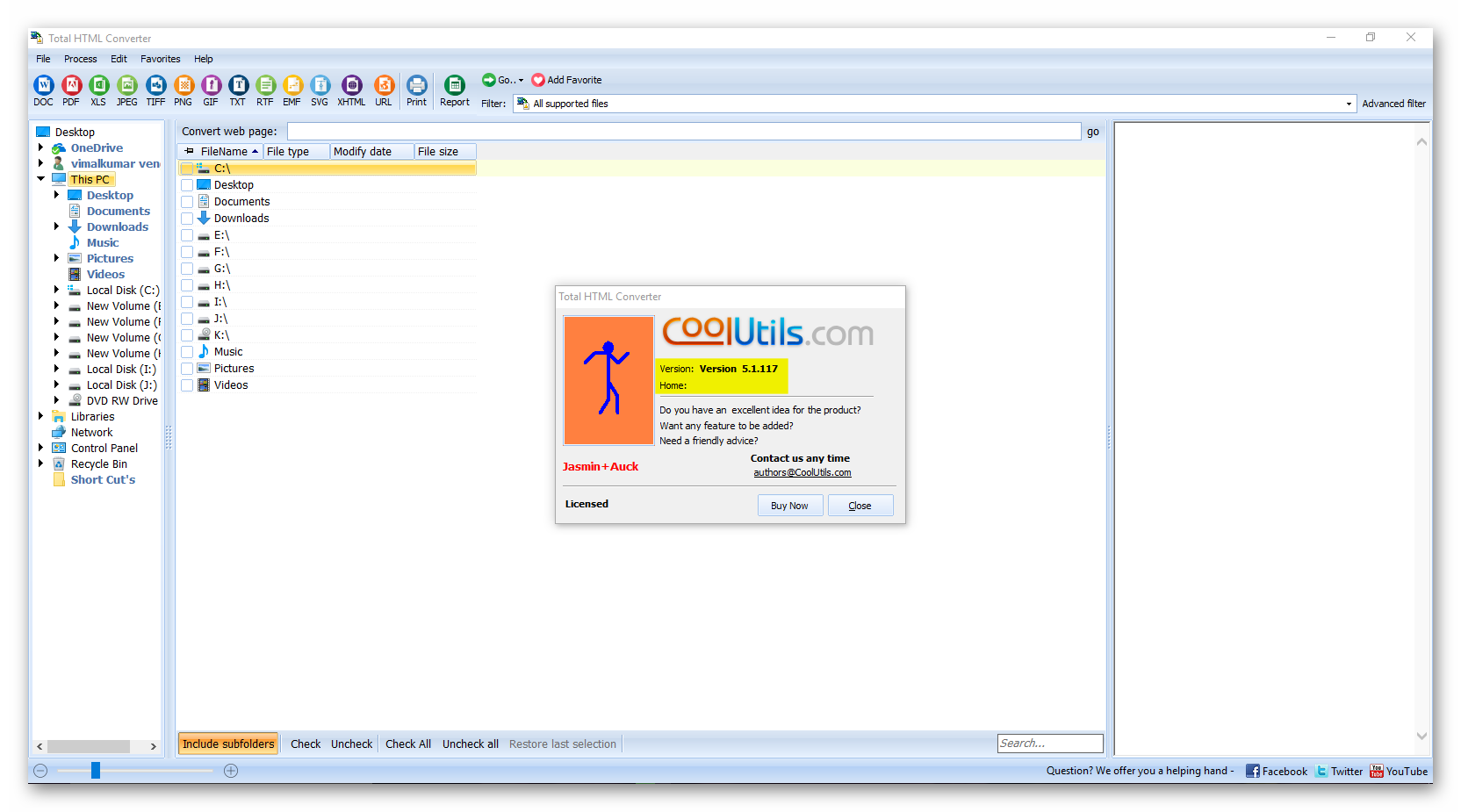This screenshot has height=812, width=1461.
Task: Check the K:\ row checkbox
Action: tap(187, 335)
